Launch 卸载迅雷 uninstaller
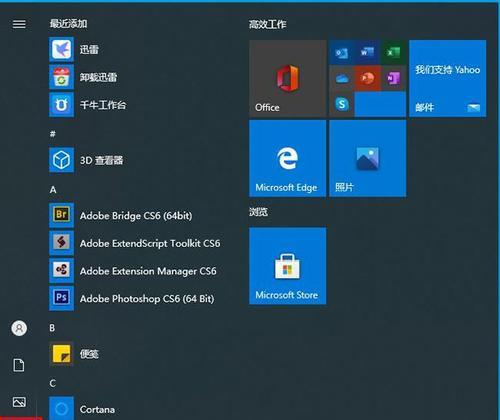 (61, 77)
